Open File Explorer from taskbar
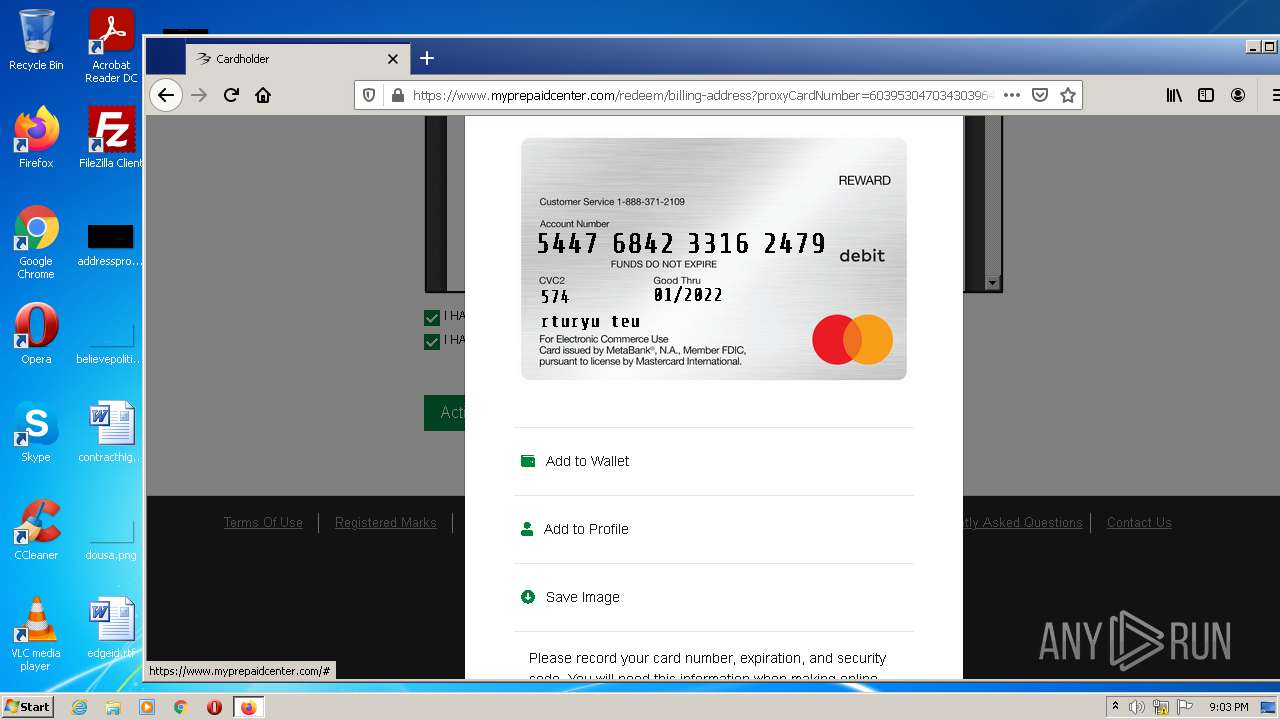Screen dimensions: 1280x720 [113, 707]
